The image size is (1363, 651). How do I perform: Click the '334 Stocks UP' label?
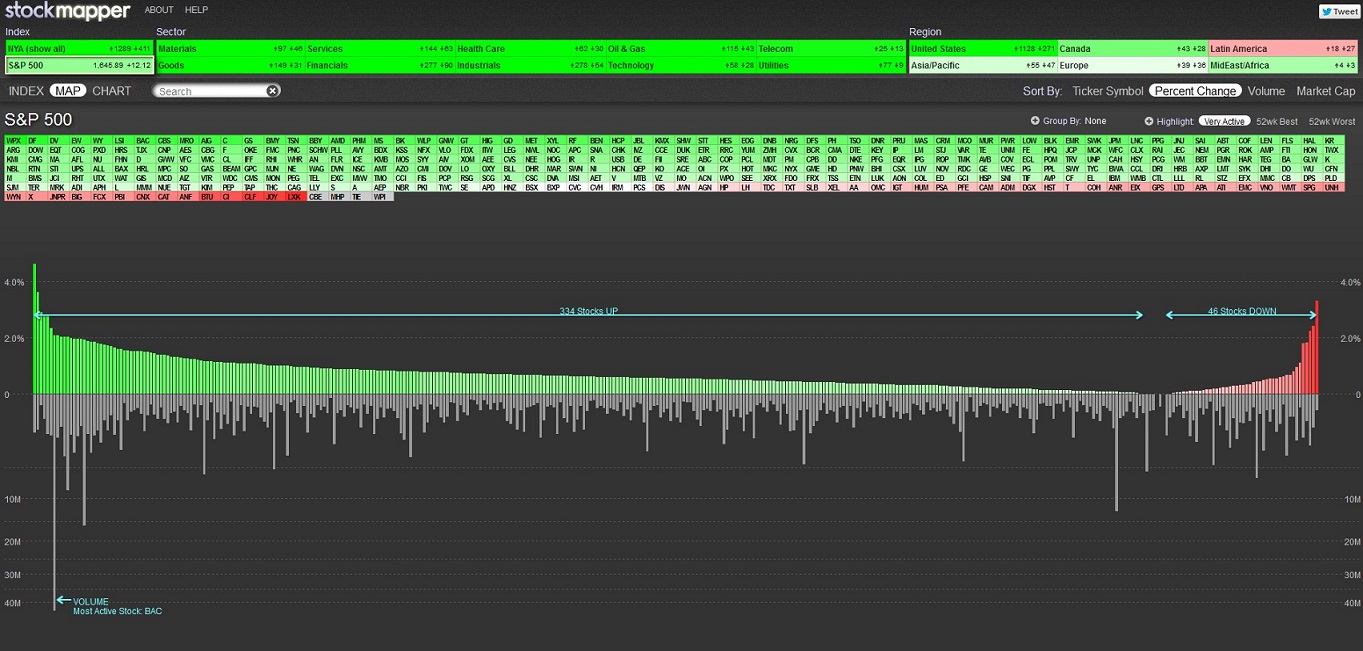click(589, 311)
